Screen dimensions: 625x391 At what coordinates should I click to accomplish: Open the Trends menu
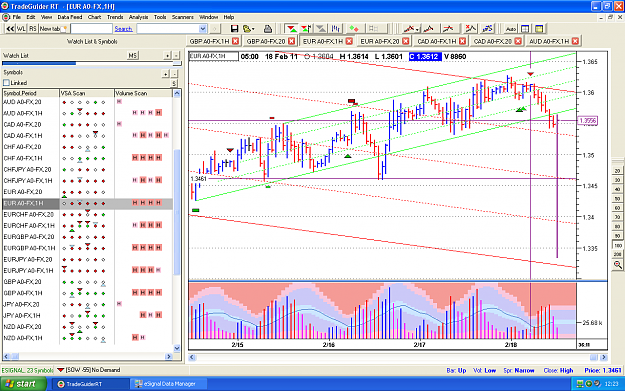coord(115,17)
